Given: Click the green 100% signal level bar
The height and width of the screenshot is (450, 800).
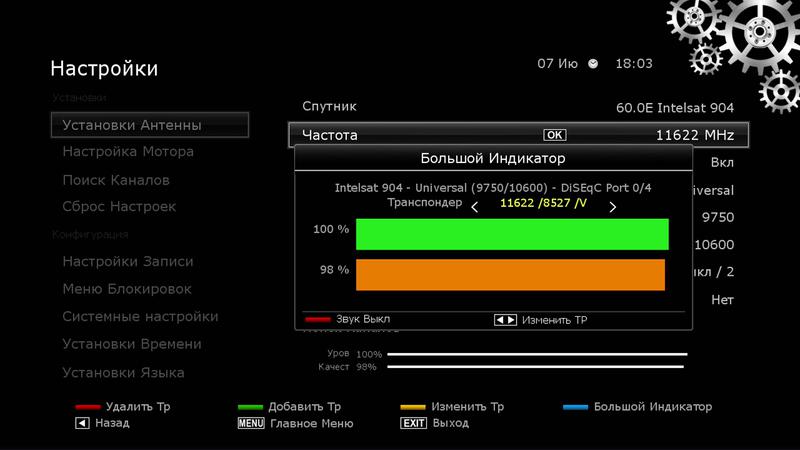Looking at the screenshot, I should coord(512,233).
